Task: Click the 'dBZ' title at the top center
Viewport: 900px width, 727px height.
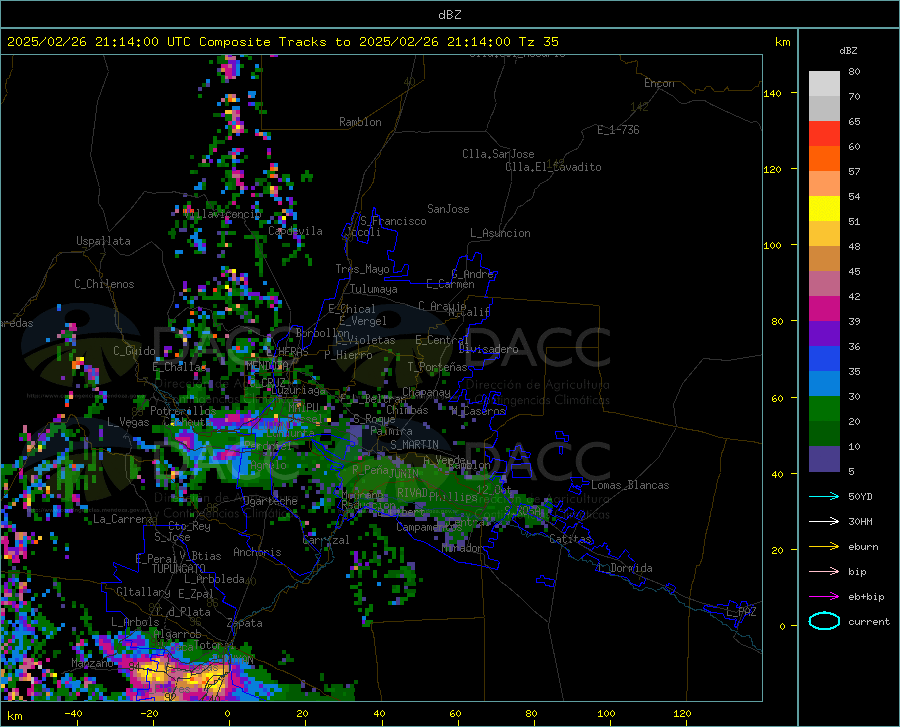Action: pyautogui.click(x=449, y=15)
